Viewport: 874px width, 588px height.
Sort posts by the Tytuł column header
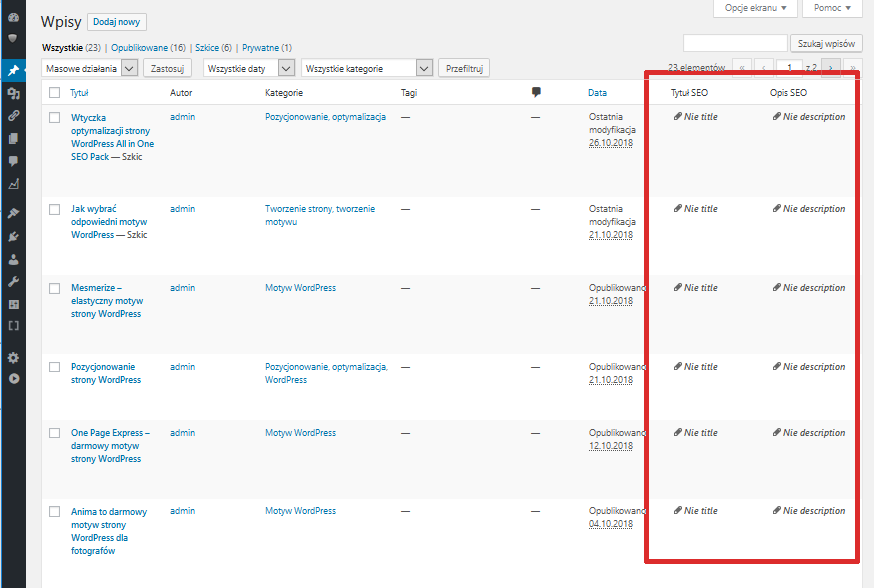(x=79, y=93)
